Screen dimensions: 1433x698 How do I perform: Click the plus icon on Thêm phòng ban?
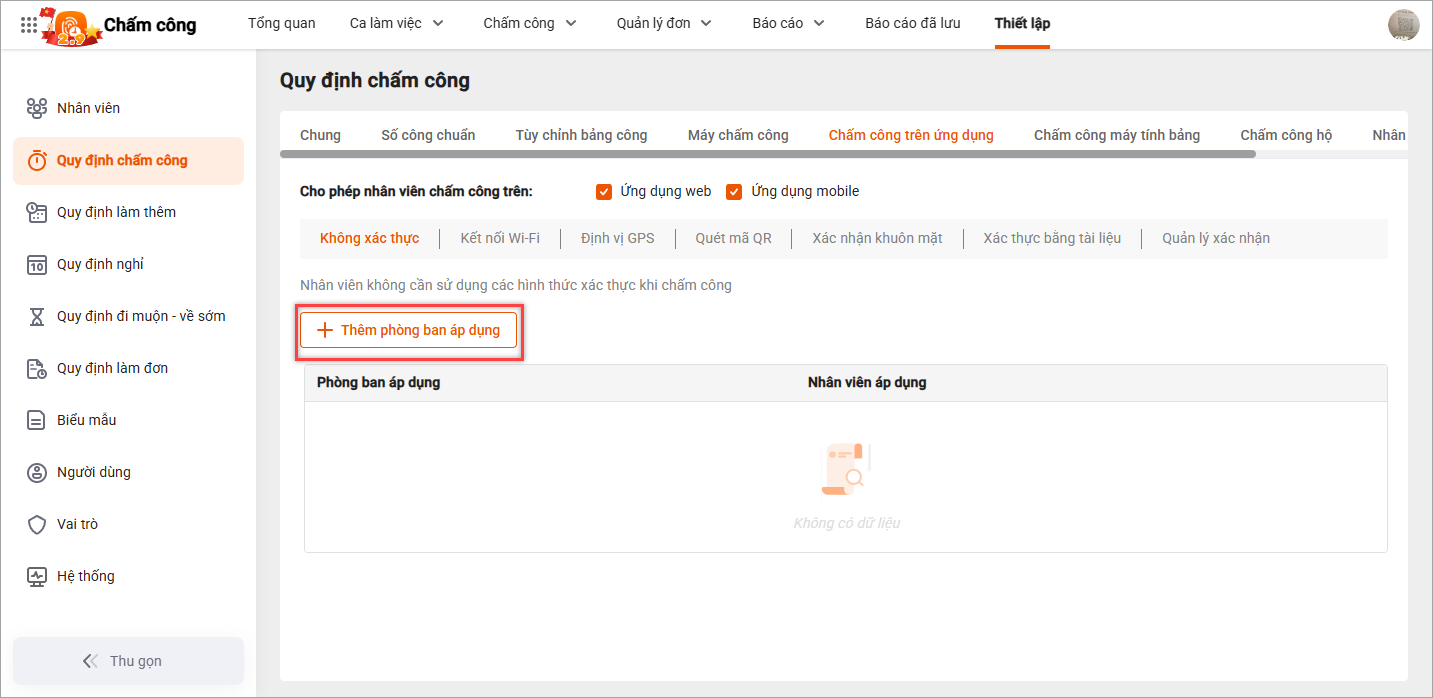[x=324, y=330]
